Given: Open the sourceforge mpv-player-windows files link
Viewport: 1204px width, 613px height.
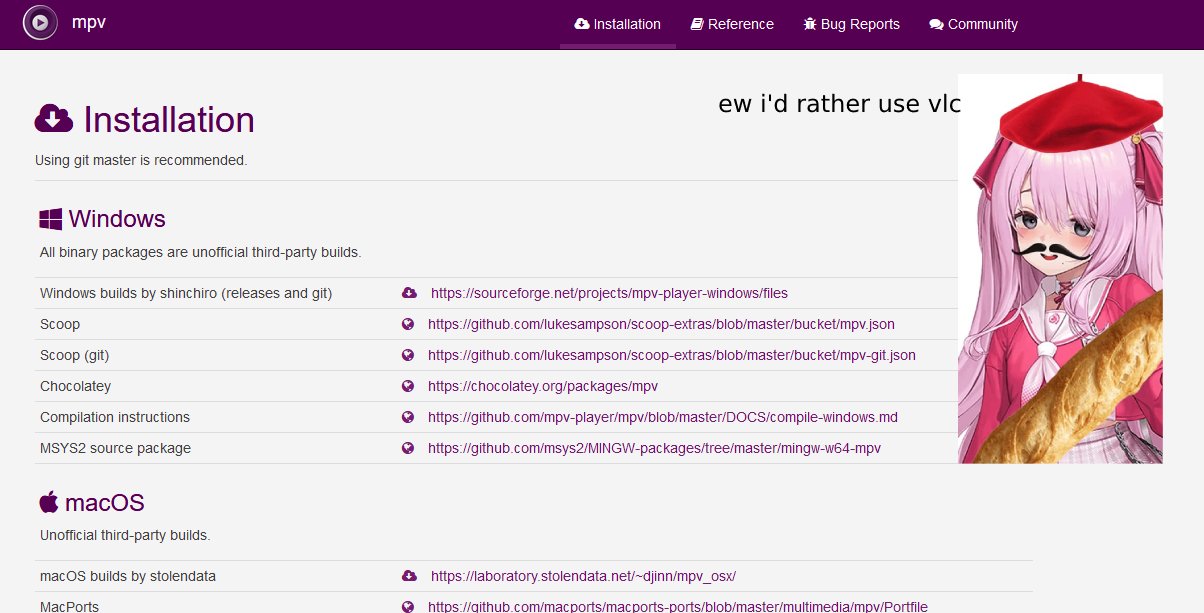Looking at the screenshot, I should (609, 293).
